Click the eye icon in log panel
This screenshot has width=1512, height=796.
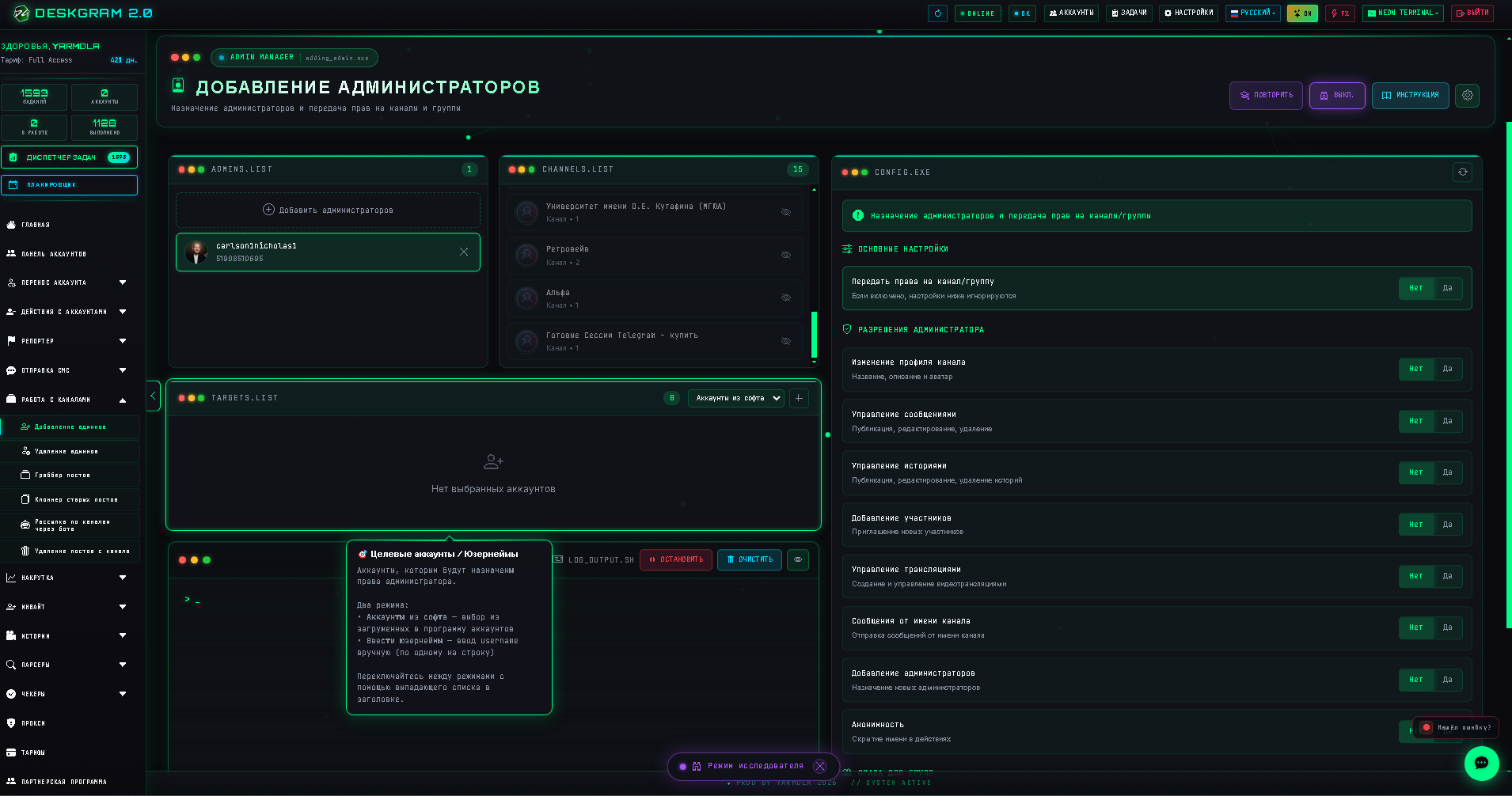798,560
